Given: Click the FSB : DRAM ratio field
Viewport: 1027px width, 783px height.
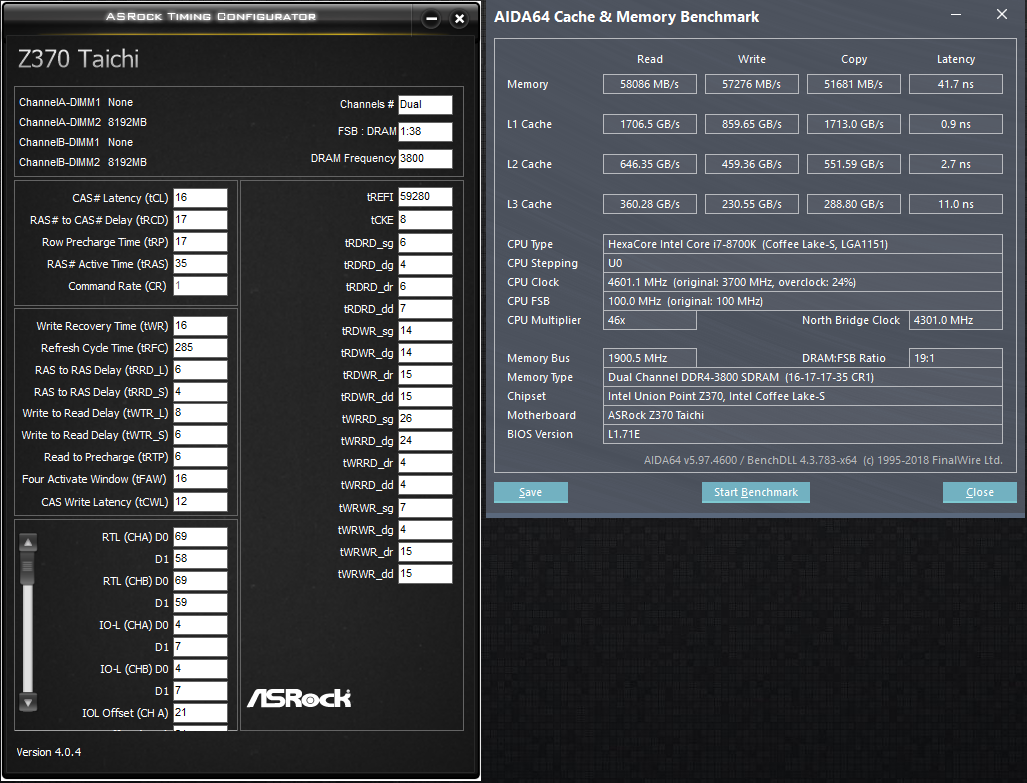Looking at the screenshot, I should click(x=425, y=132).
